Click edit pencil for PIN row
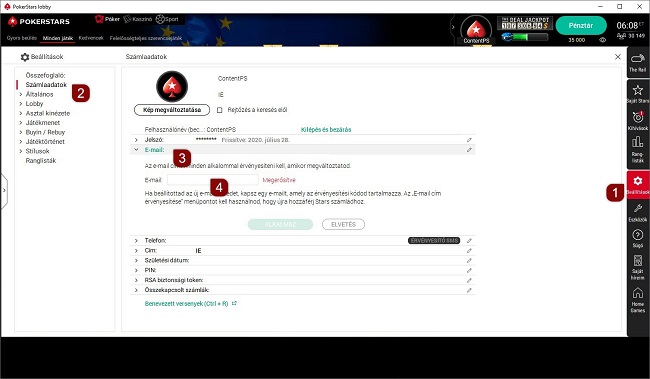The width and height of the screenshot is (650, 379). 469,270
